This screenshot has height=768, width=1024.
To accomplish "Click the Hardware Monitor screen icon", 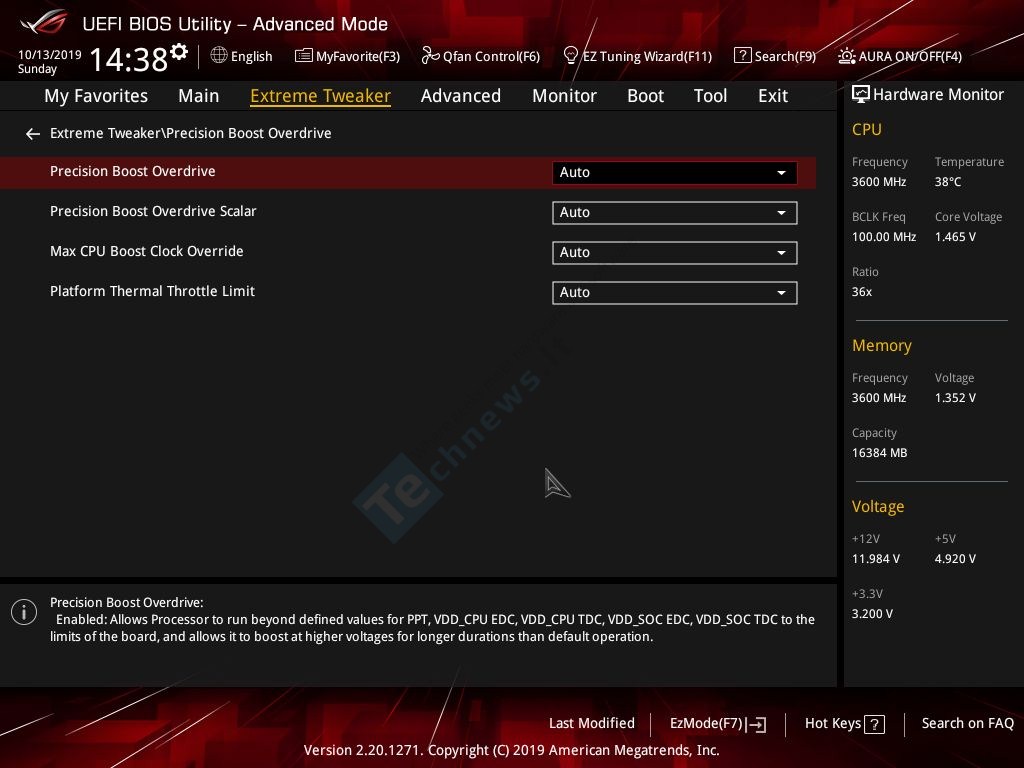I will click(861, 95).
